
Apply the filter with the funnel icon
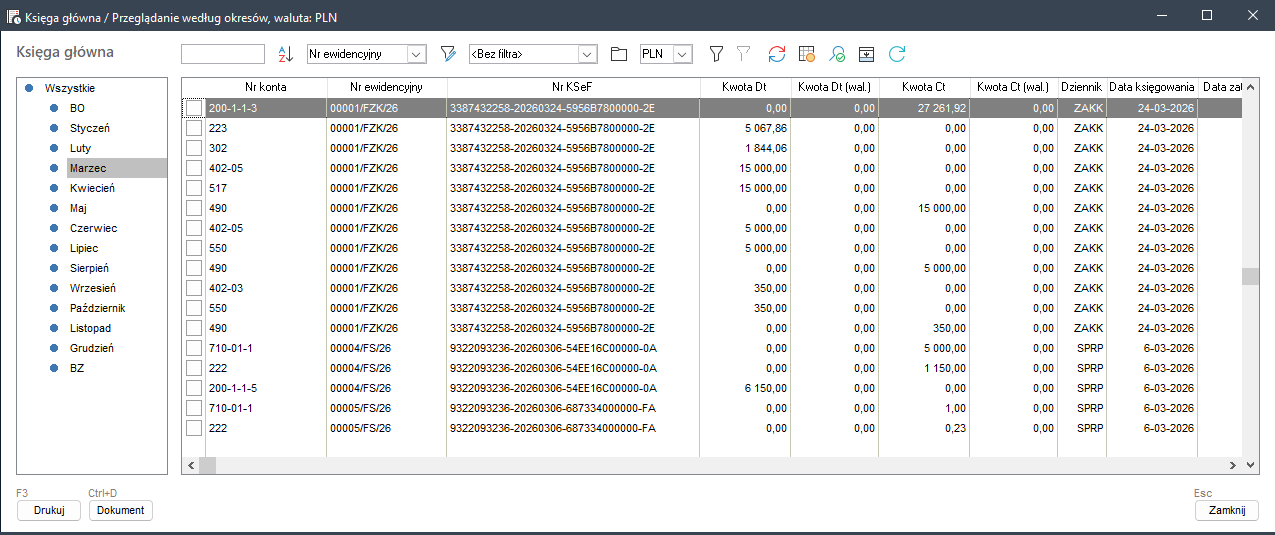click(716, 54)
